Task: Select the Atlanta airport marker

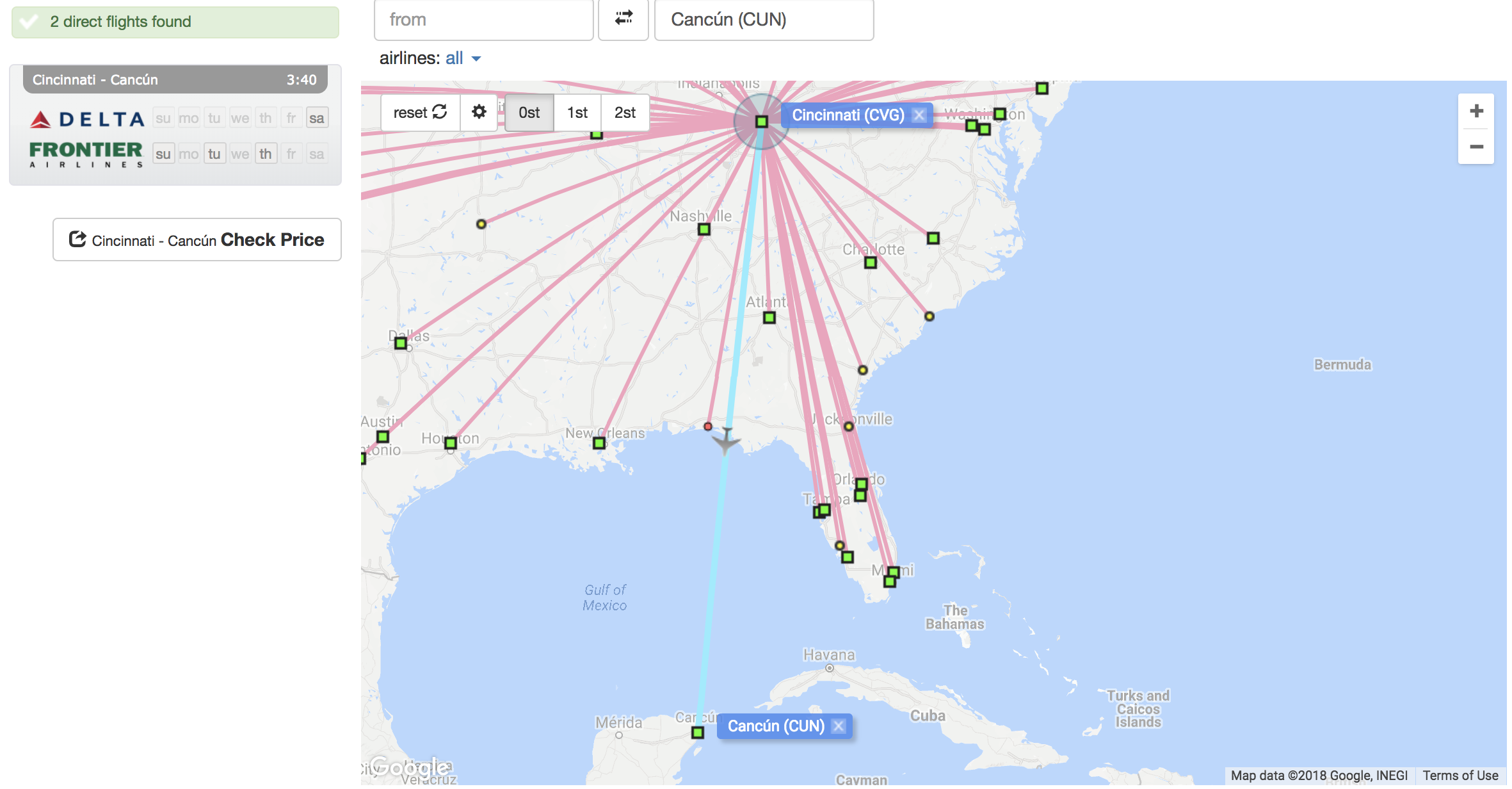Action: click(x=769, y=318)
